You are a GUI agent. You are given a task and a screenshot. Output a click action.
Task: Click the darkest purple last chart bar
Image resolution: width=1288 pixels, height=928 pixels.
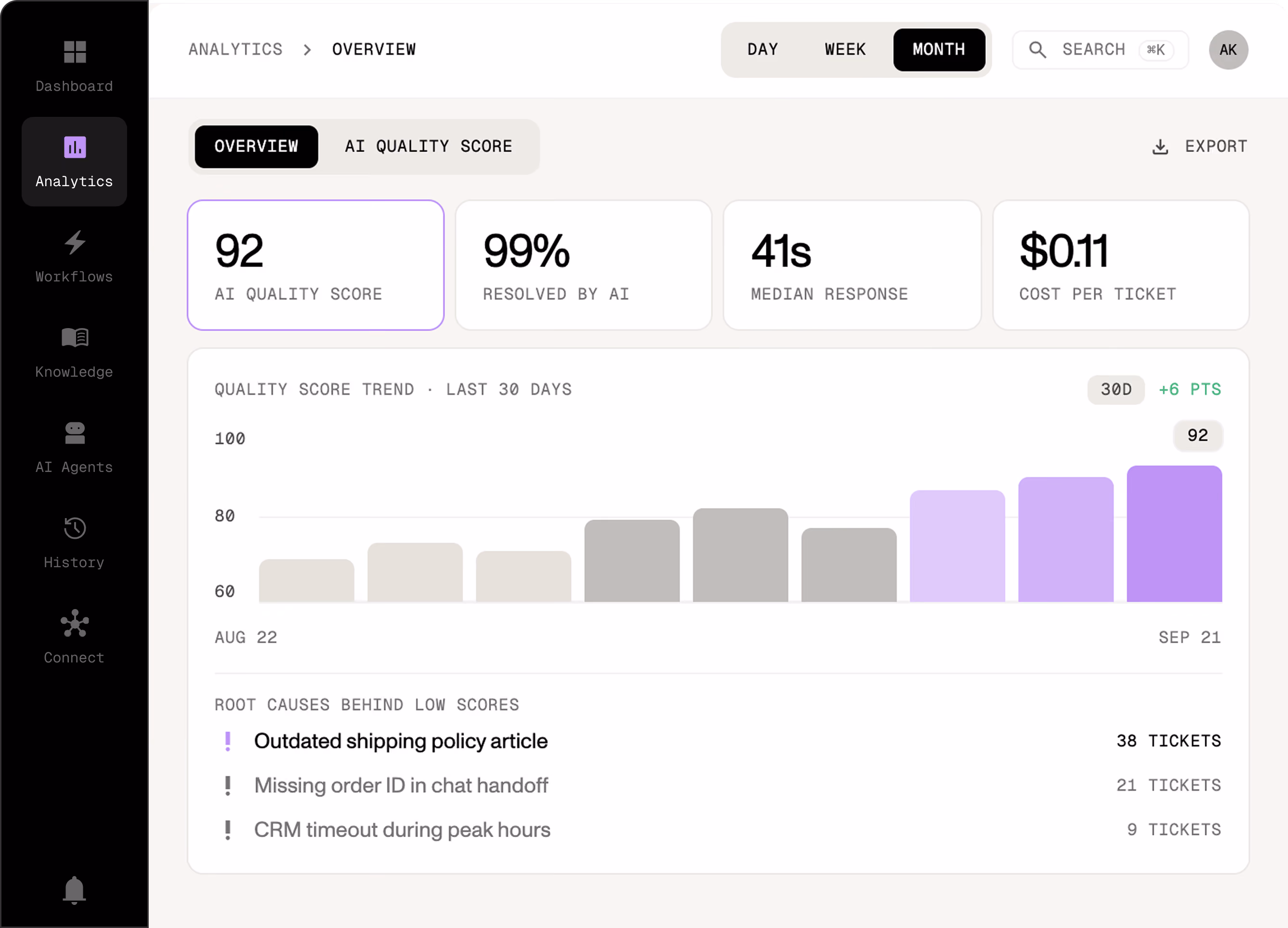1174,534
